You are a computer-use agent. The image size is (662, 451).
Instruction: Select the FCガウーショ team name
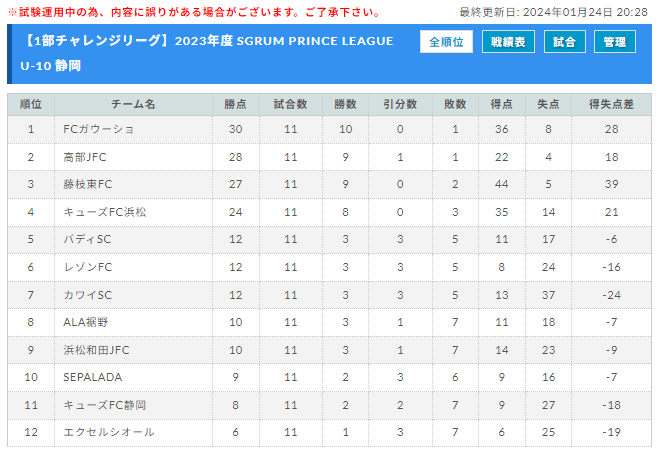[x=98, y=129]
